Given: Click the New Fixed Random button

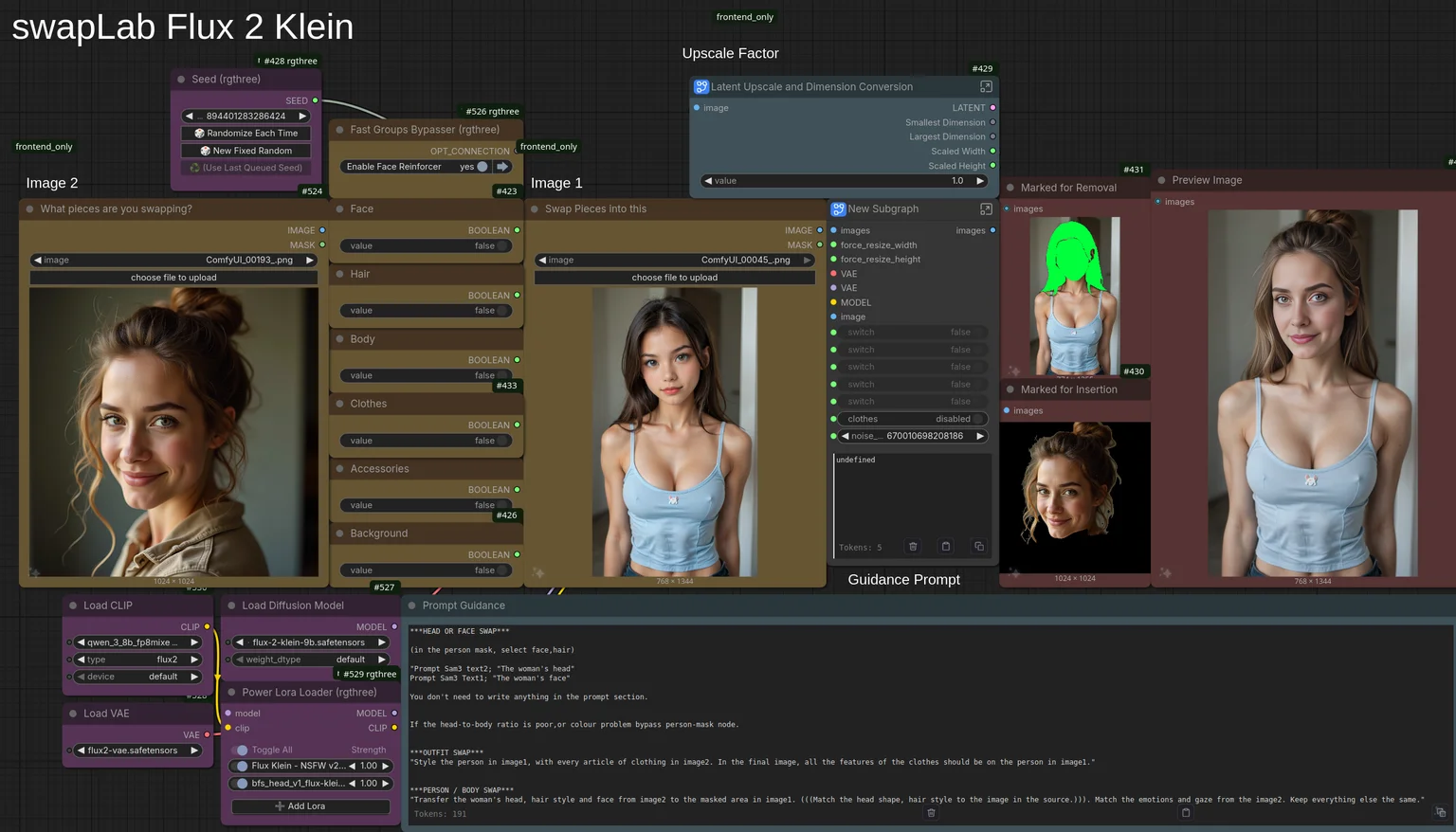Looking at the screenshot, I should click(246, 151).
